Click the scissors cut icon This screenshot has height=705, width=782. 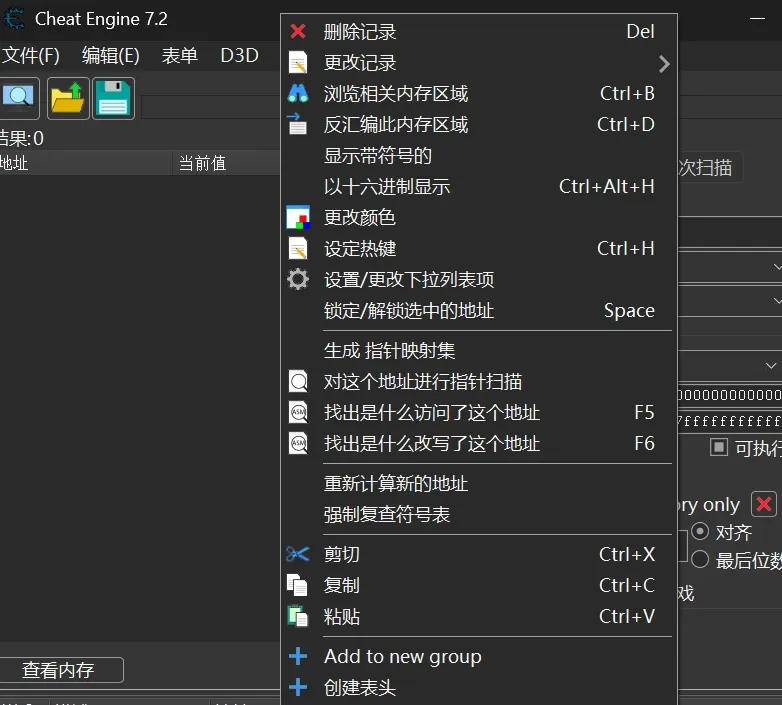(298, 554)
